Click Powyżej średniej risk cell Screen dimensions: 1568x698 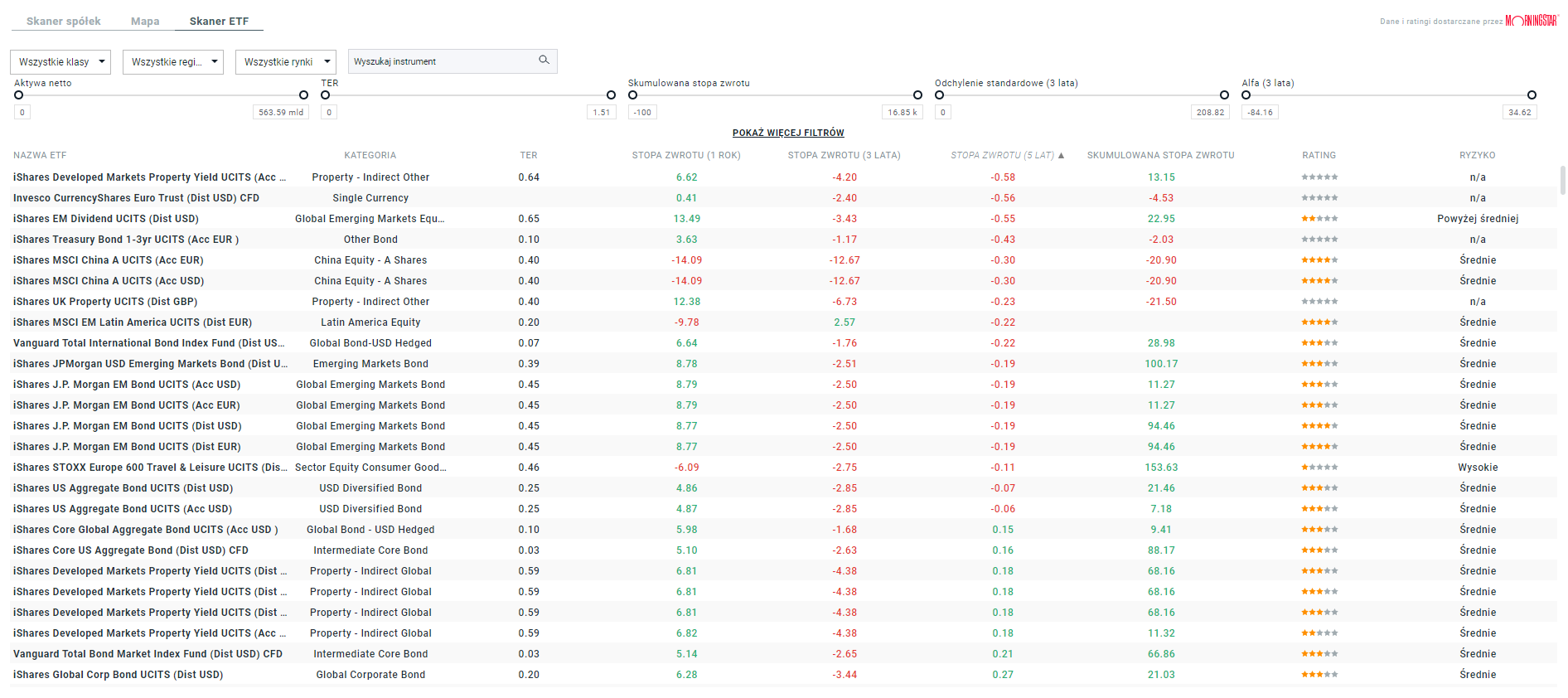coord(1478,219)
